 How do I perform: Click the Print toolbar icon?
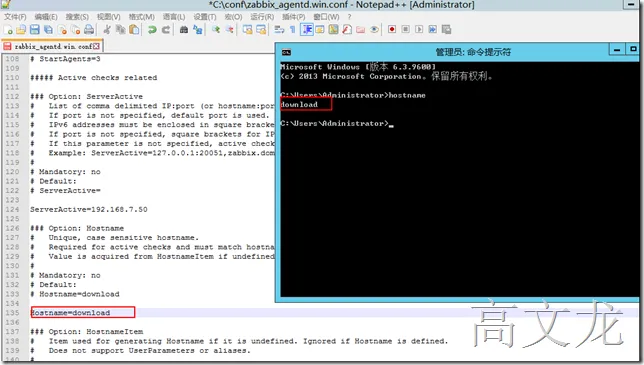[x=89, y=30]
